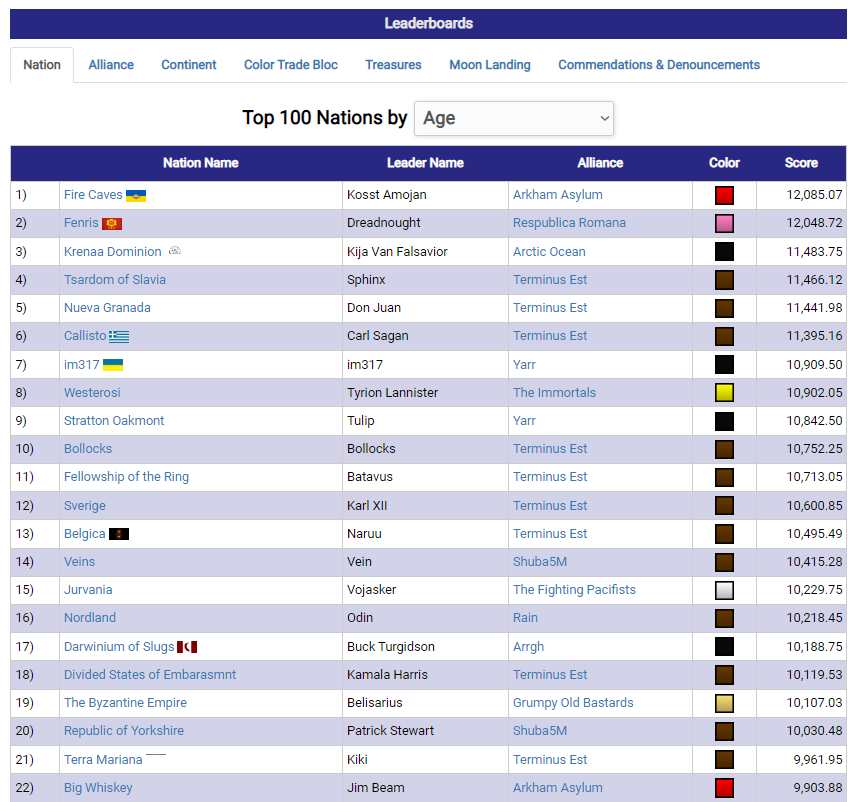Click the small flag beside Terra Mariana
Image resolution: width=848 pixels, height=802 pixels.
pyautogui.click(x=156, y=755)
